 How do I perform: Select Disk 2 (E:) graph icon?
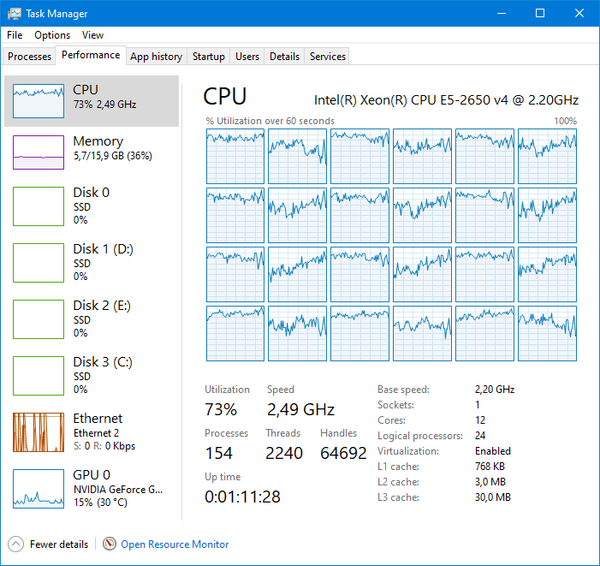[39, 319]
